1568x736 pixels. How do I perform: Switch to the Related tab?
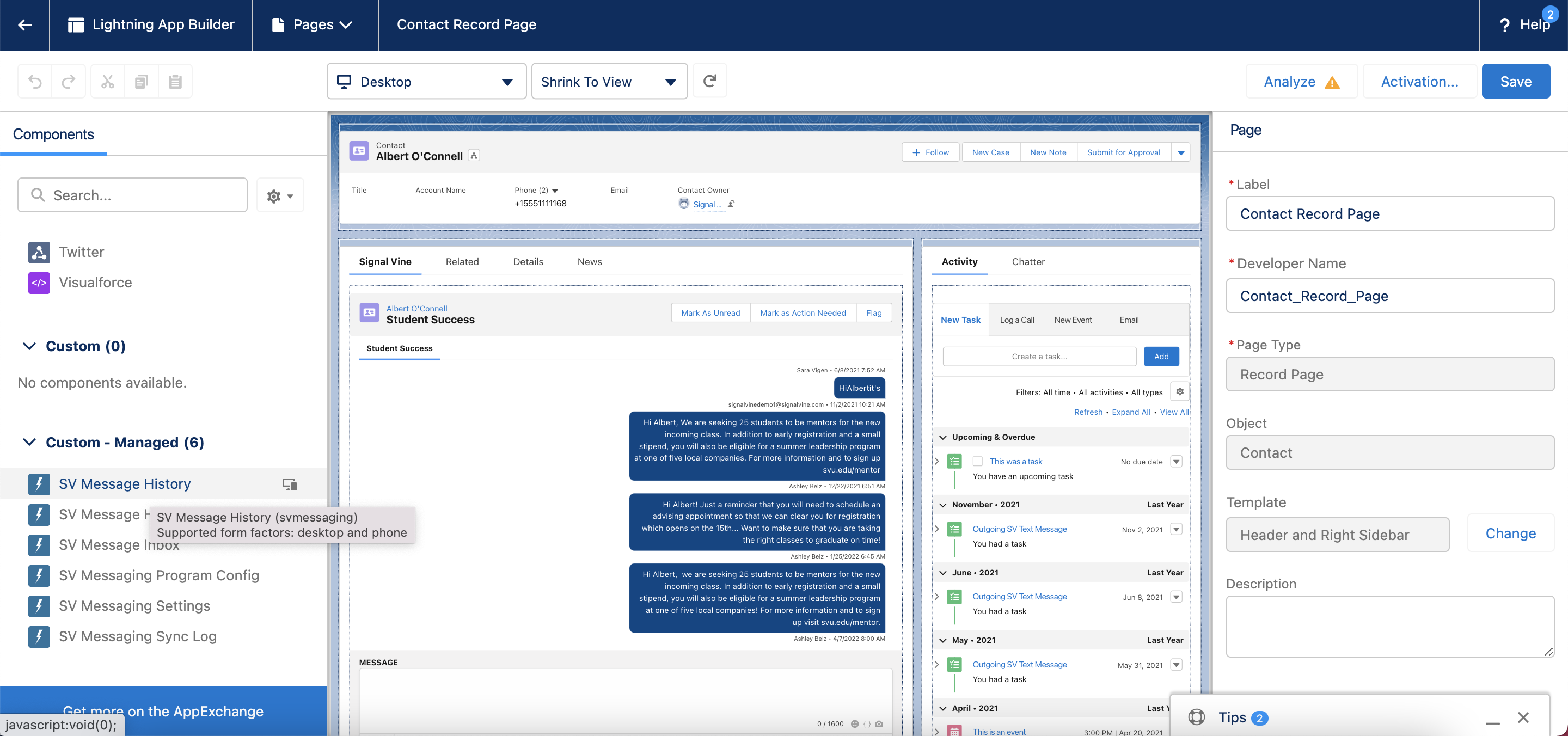(462, 262)
